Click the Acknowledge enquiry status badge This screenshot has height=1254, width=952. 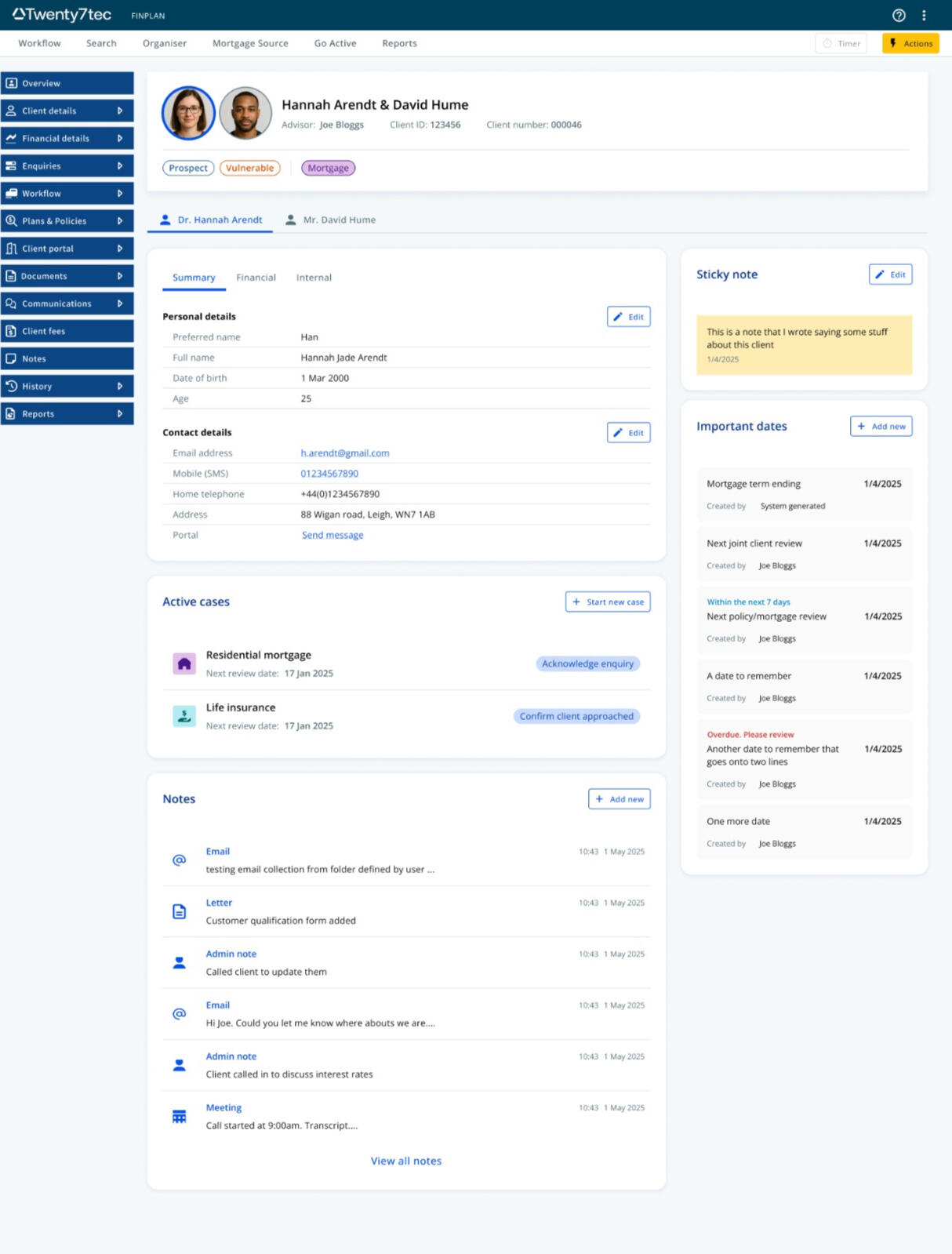(587, 663)
